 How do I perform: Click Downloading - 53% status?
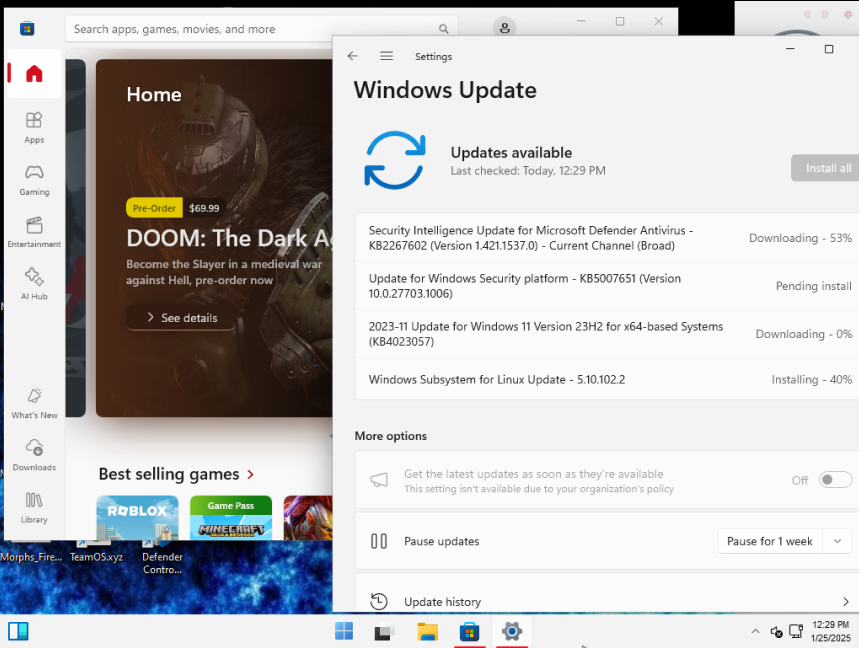pyautogui.click(x=800, y=238)
